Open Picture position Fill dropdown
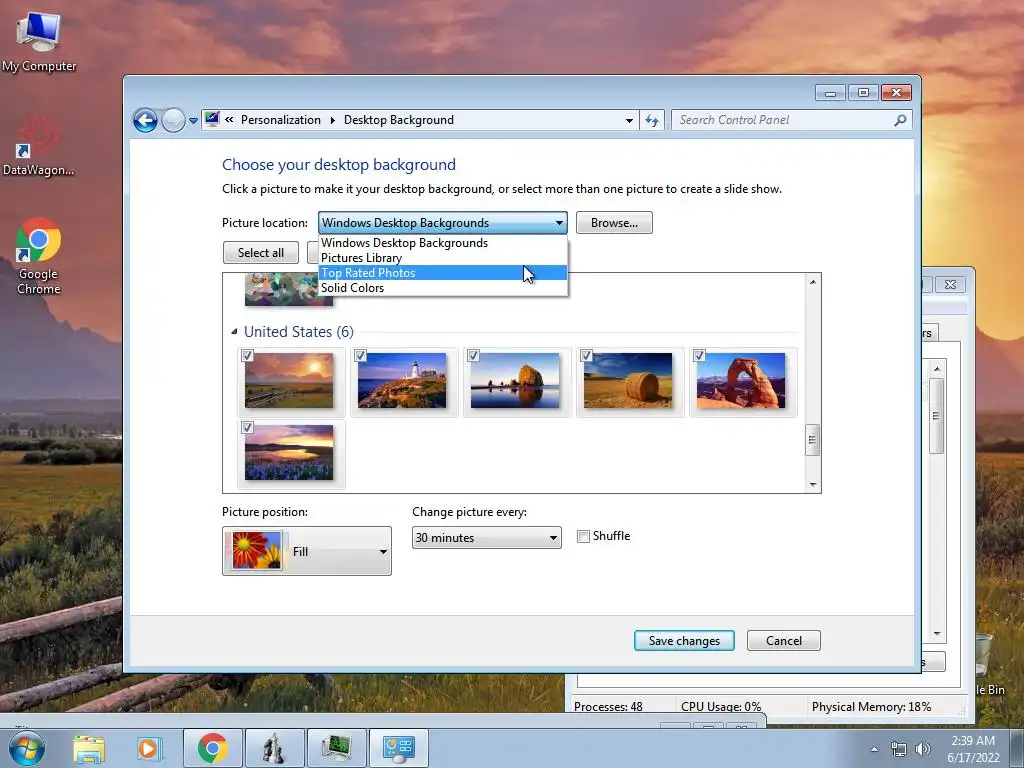Image resolution: width=1024 pixels, height=768 pixels. pos(307,551)
